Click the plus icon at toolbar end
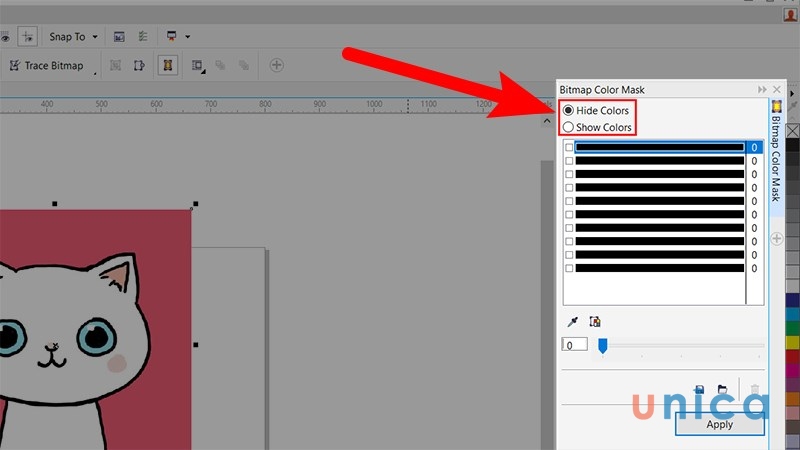 [x=277, y=65]
